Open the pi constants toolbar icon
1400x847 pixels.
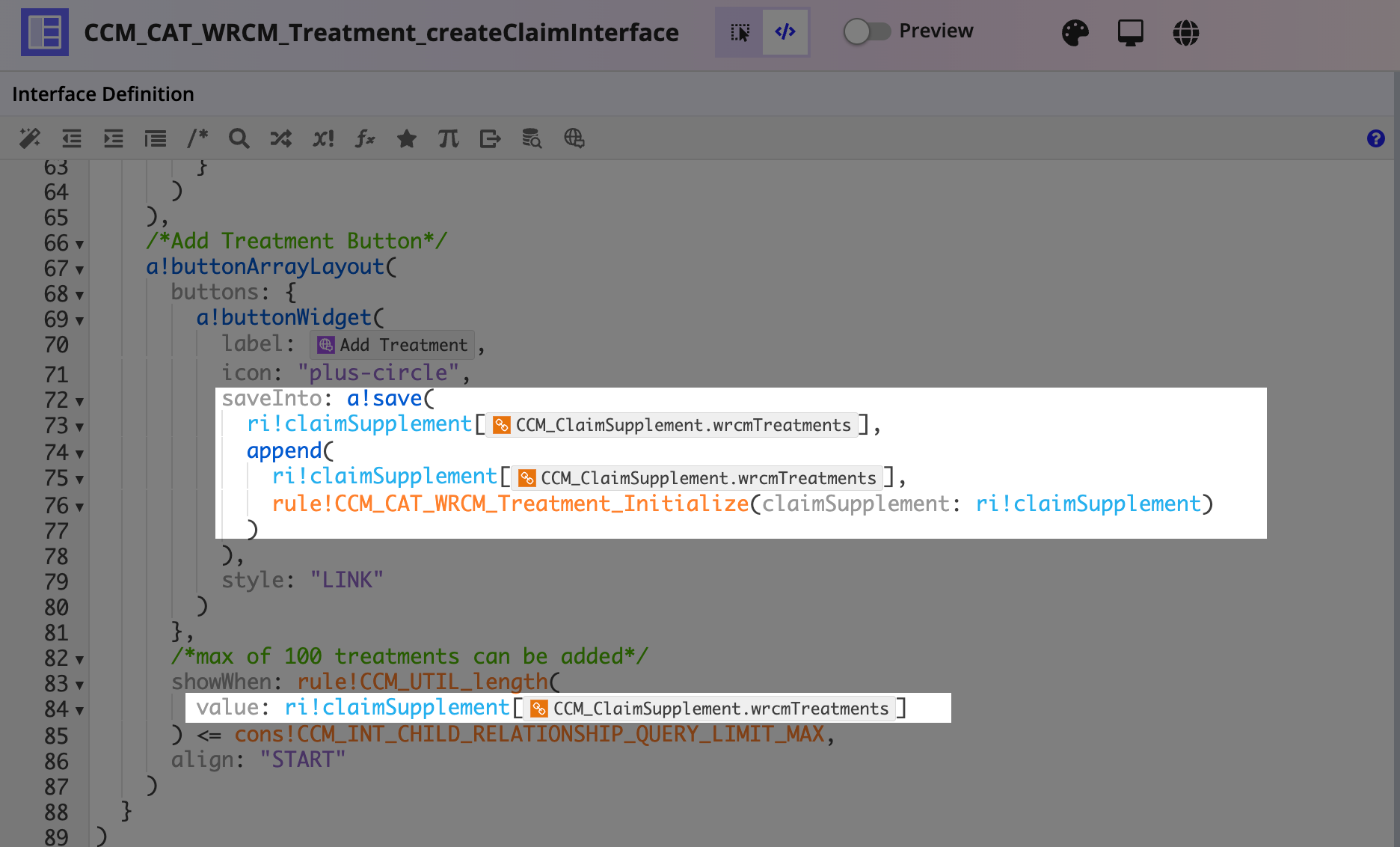[449, 138]
